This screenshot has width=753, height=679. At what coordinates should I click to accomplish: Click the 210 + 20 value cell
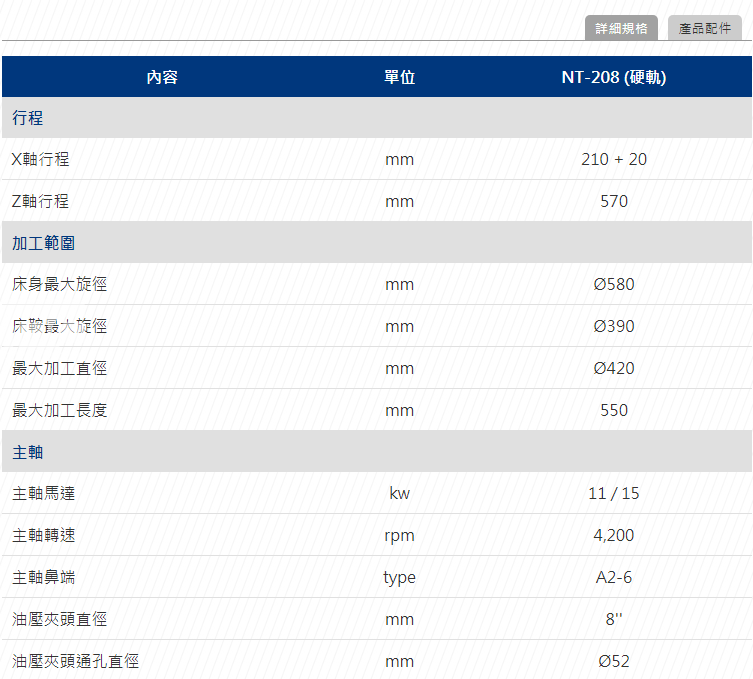click(x=614, y=159)
